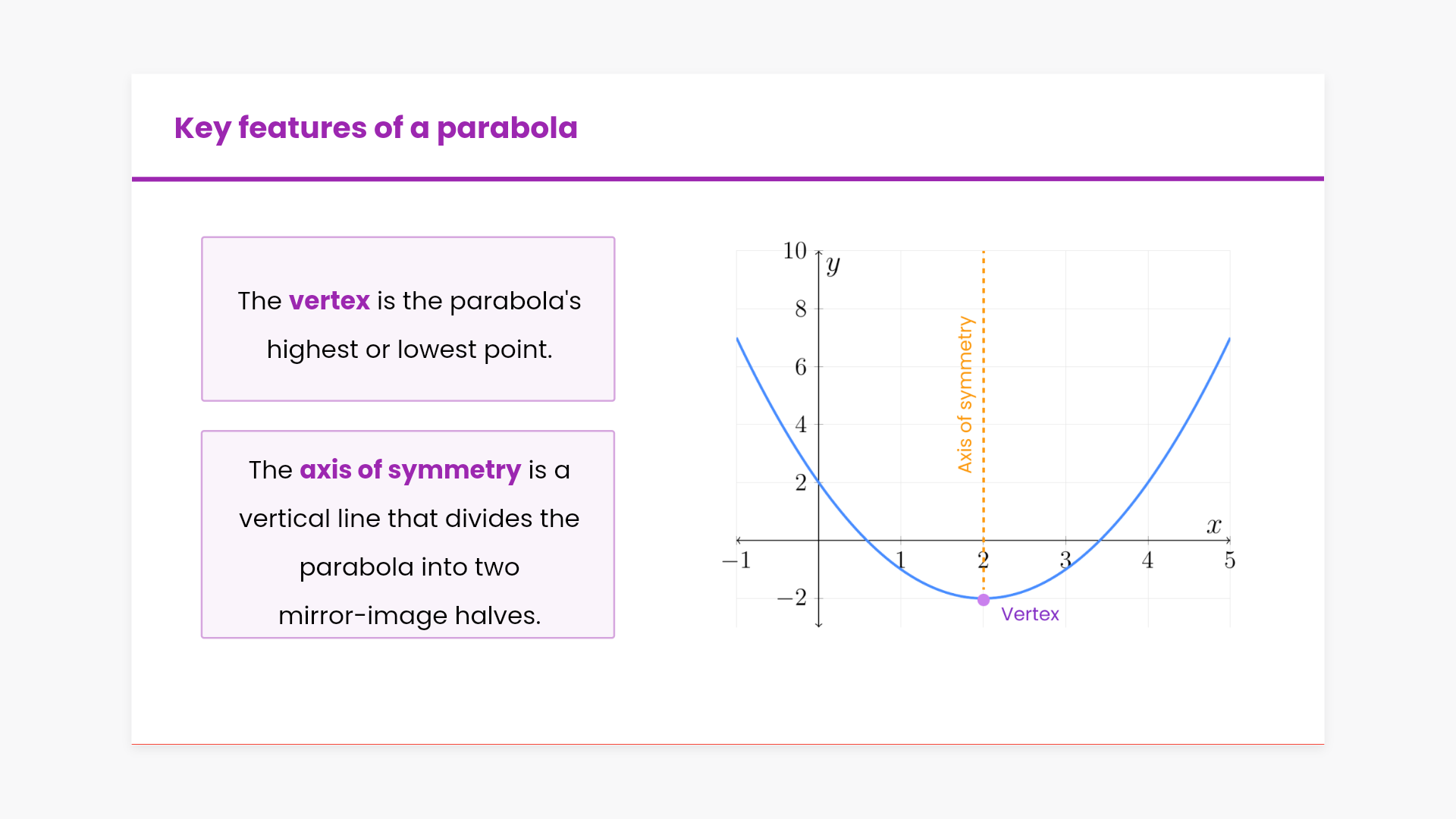Click the text "highest or lowest point."
This screenshot has height=819, width=1456.
point(409,350)
